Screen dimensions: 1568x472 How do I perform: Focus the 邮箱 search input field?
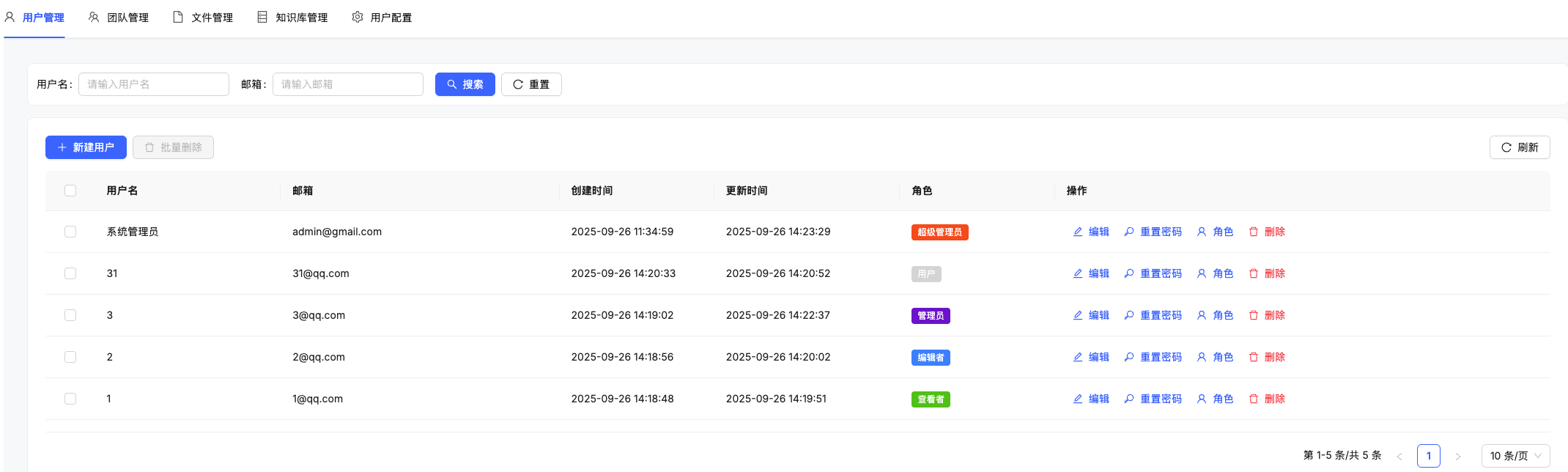pos(348,84)
